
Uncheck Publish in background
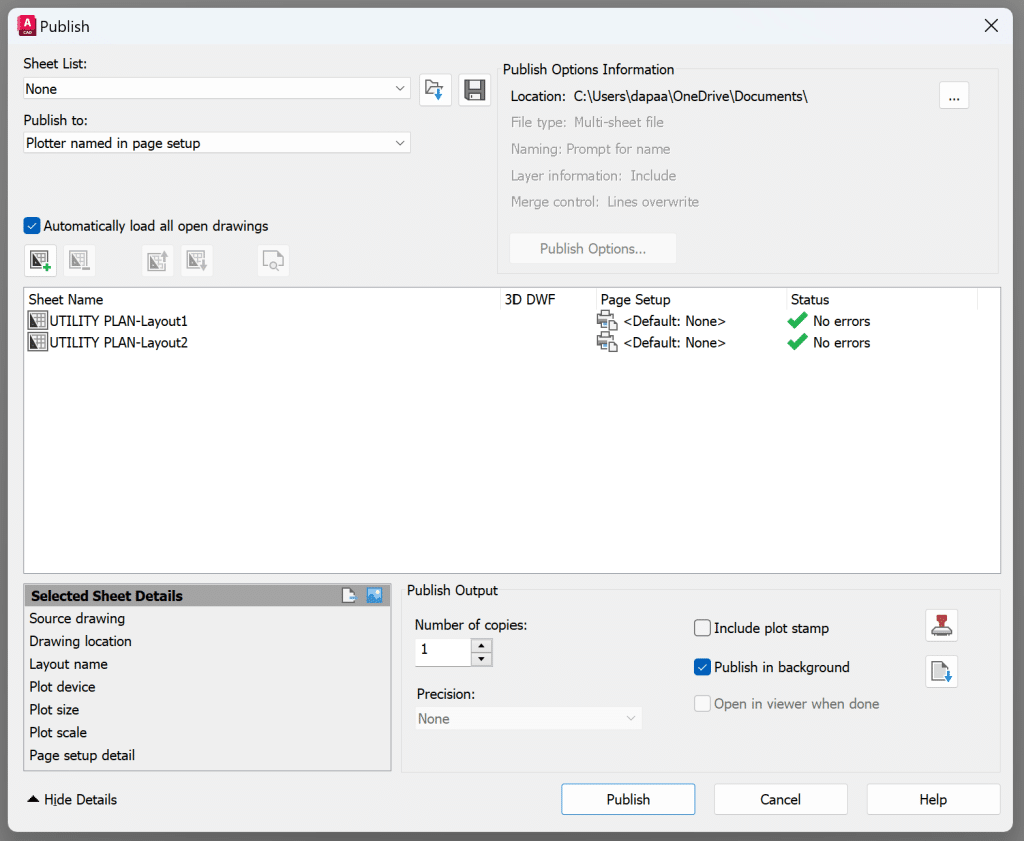[x=702, y=667]
